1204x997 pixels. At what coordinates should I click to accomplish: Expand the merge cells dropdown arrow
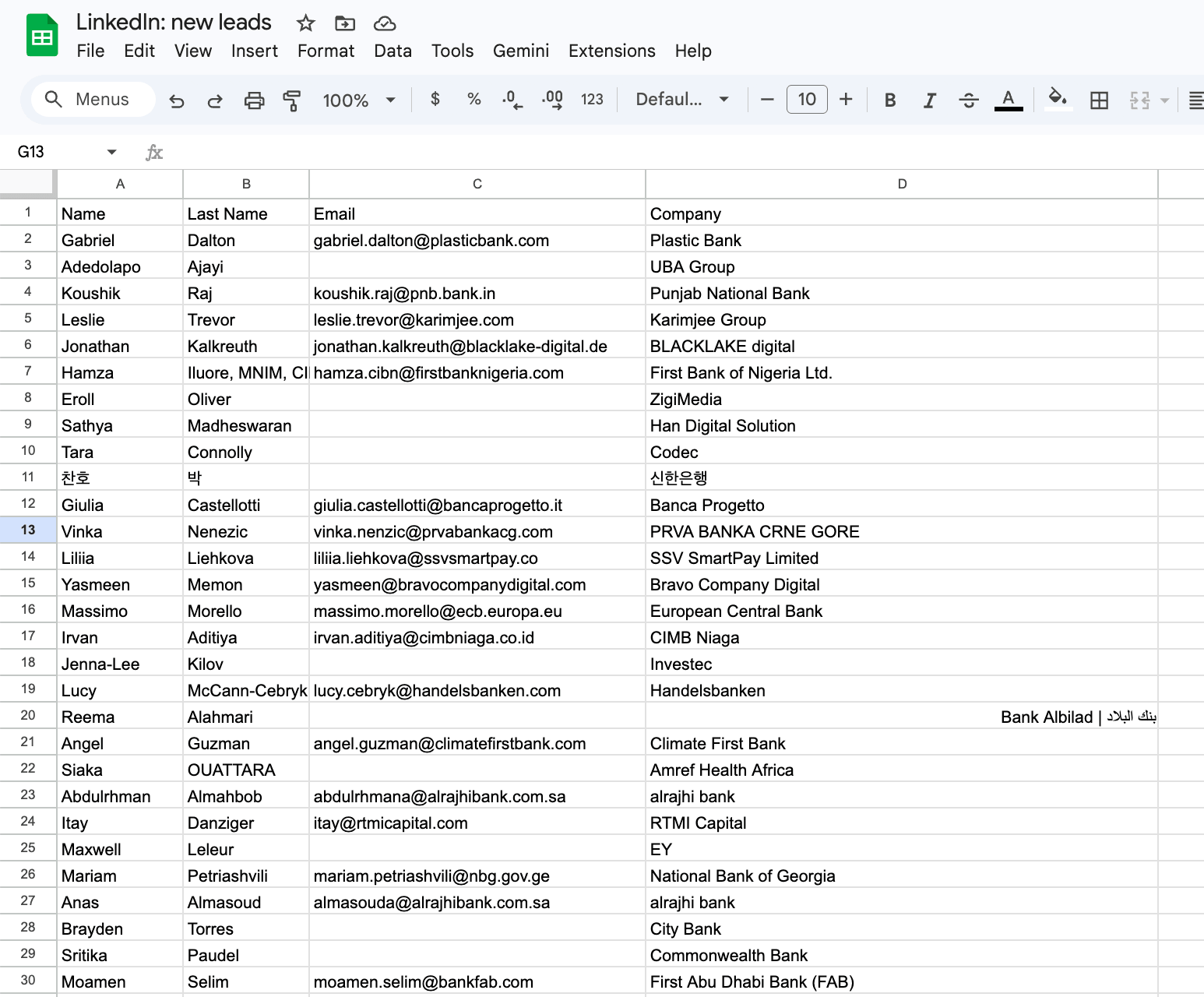point(1165,100)
